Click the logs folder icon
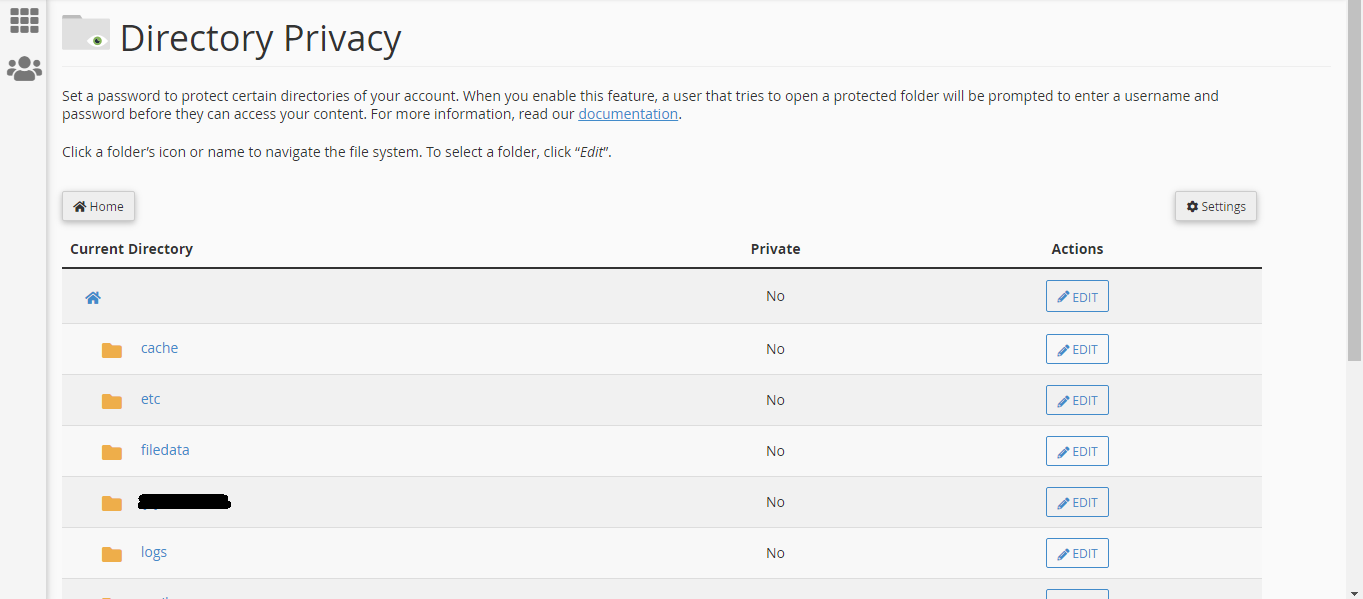The height and width of the screenshot is (599, 1363). click(112, 554)
